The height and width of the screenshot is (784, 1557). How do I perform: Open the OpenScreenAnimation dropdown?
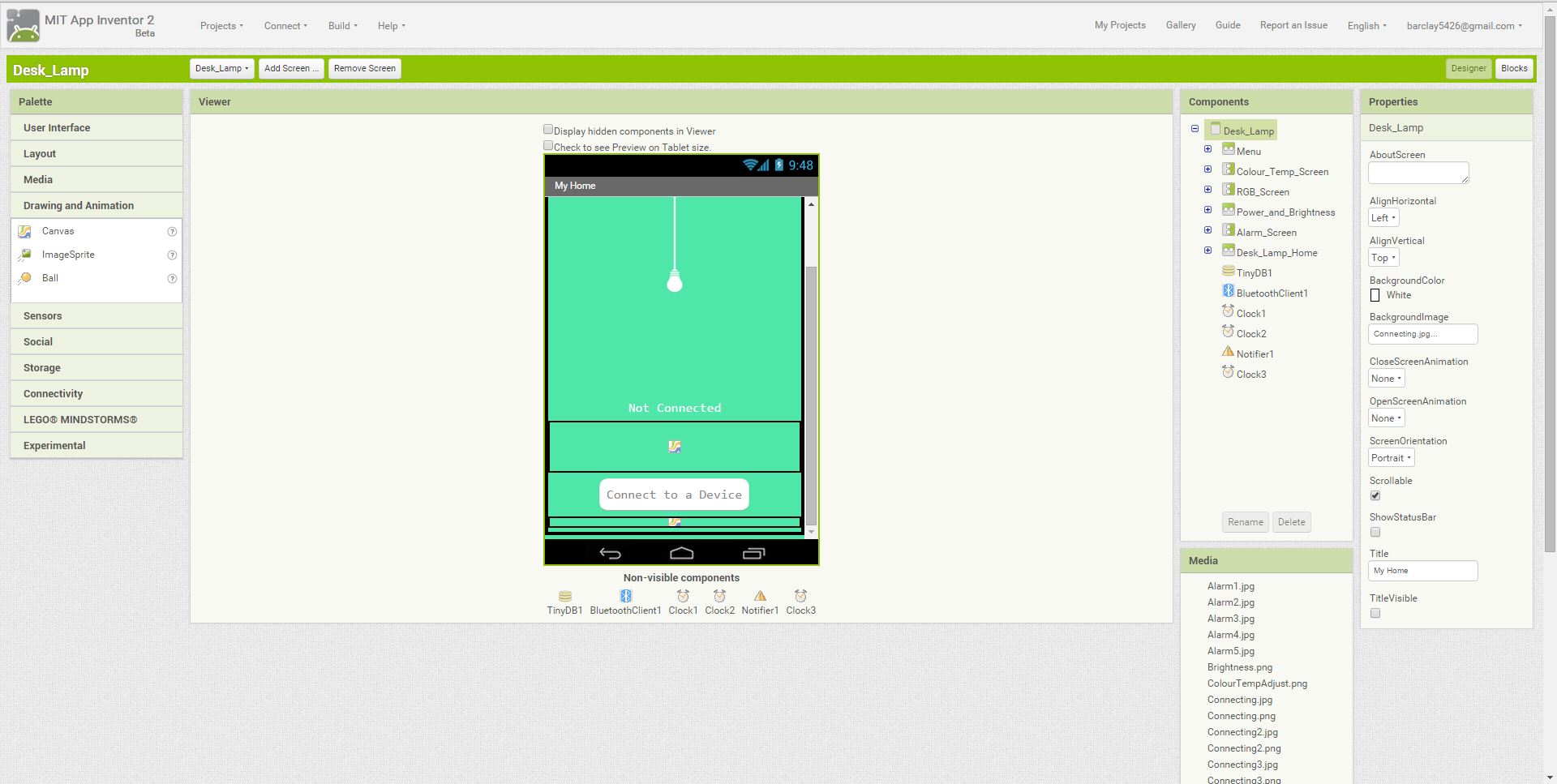click(1386, 418)
